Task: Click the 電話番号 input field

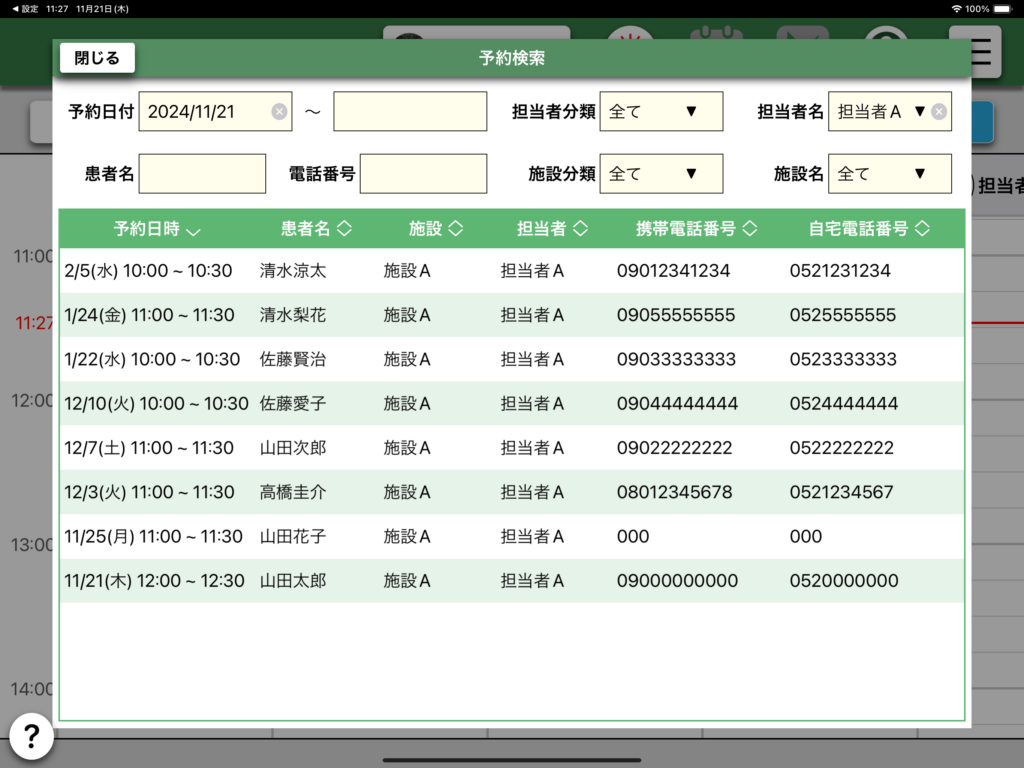Action: coord(423,174)
